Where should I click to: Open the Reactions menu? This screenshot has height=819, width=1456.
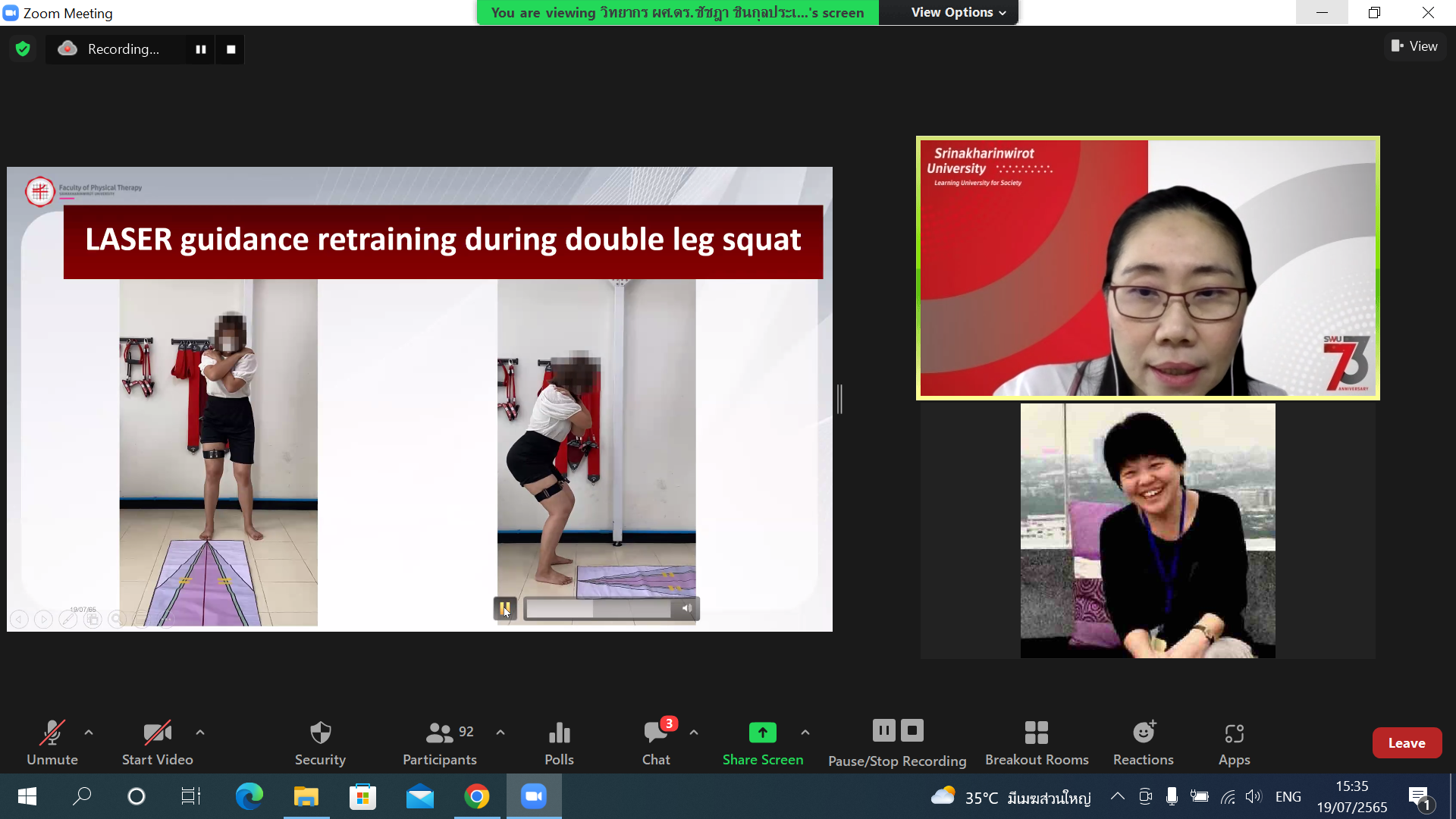[1143, 733]
